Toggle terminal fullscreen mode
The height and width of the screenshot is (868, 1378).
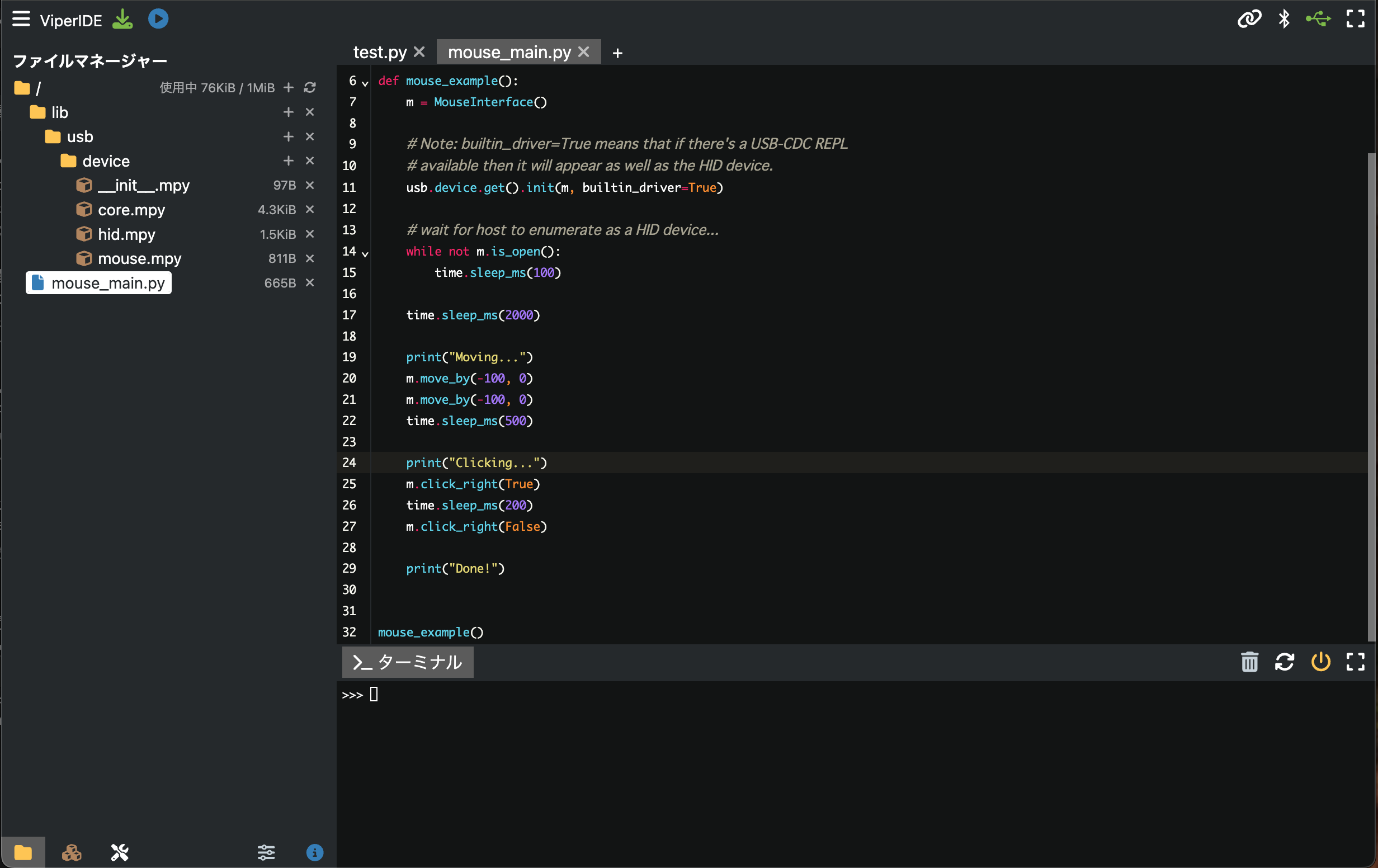click(1355, 662)
